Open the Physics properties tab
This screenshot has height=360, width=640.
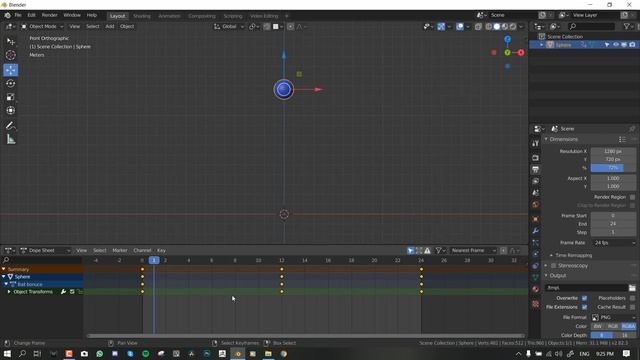click(536, 254)
